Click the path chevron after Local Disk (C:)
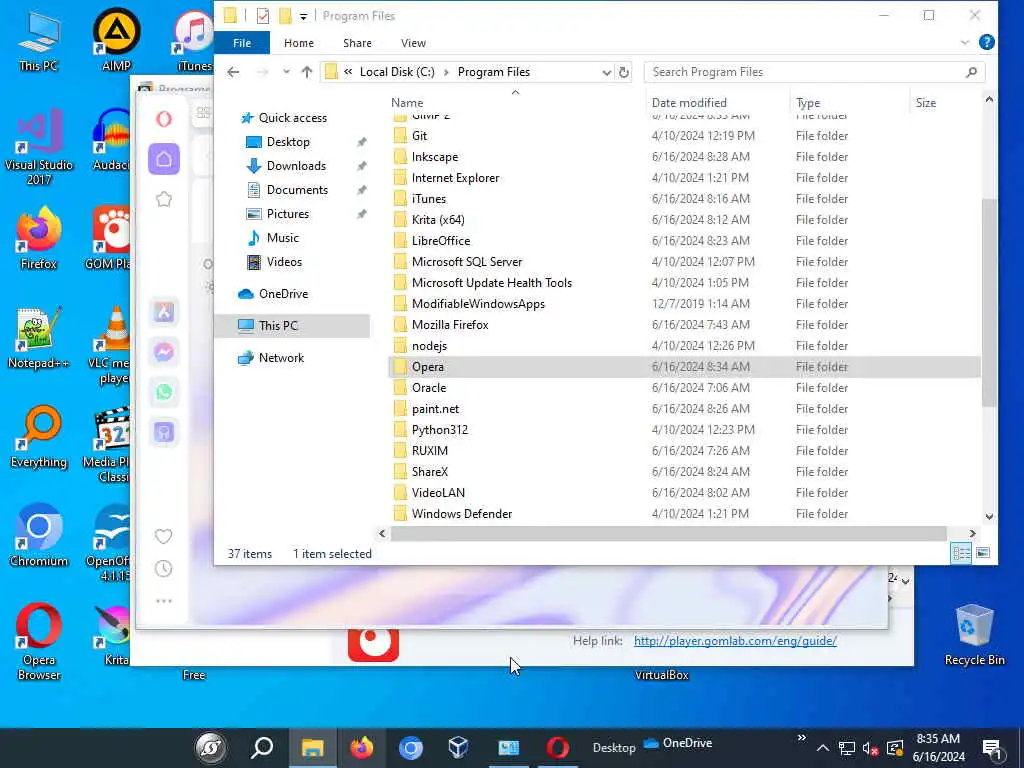Screen dimensions: 1024x768 pyautogui.click(x=446, y=72)
